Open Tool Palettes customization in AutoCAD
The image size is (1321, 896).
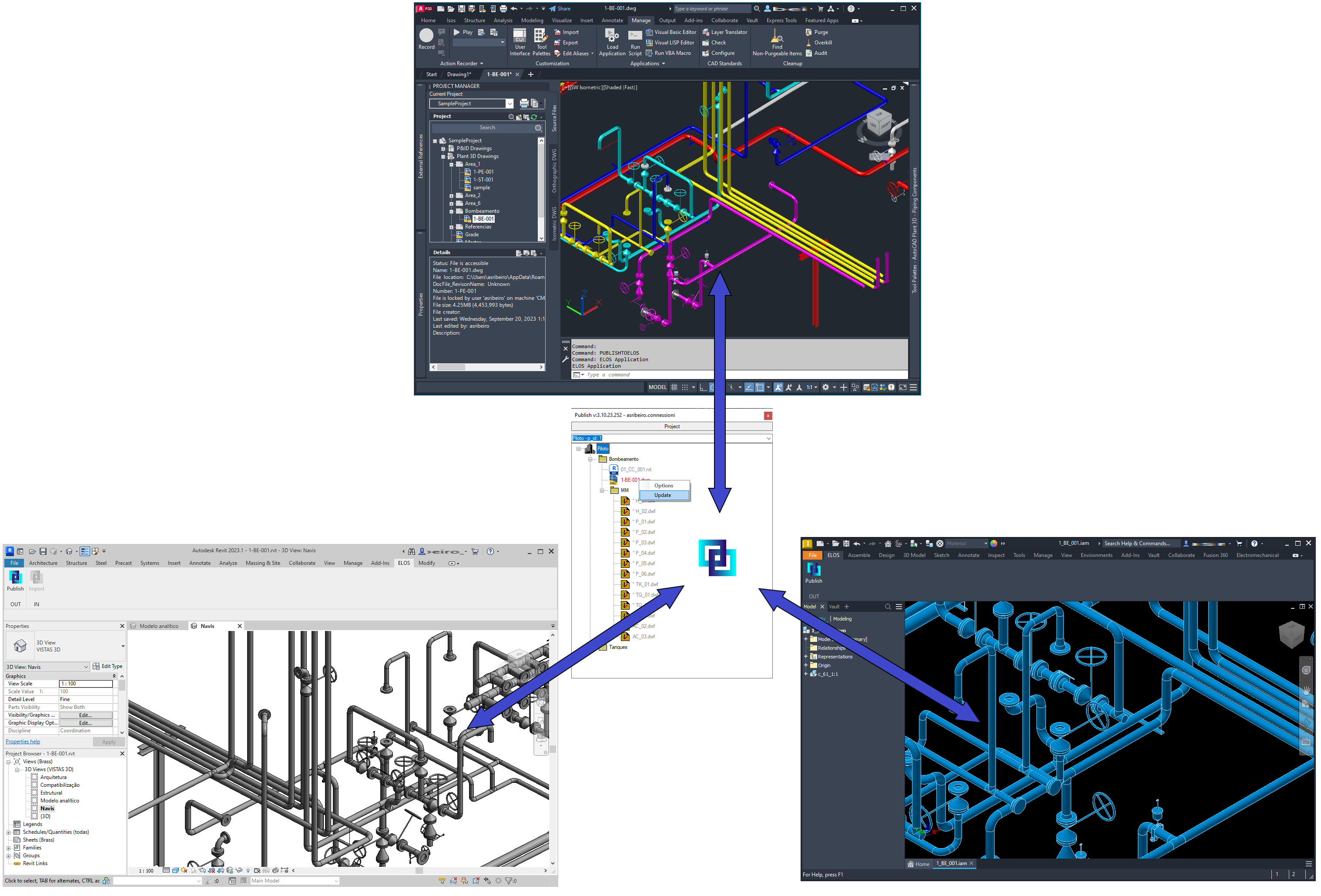click(x=541, y=43)
